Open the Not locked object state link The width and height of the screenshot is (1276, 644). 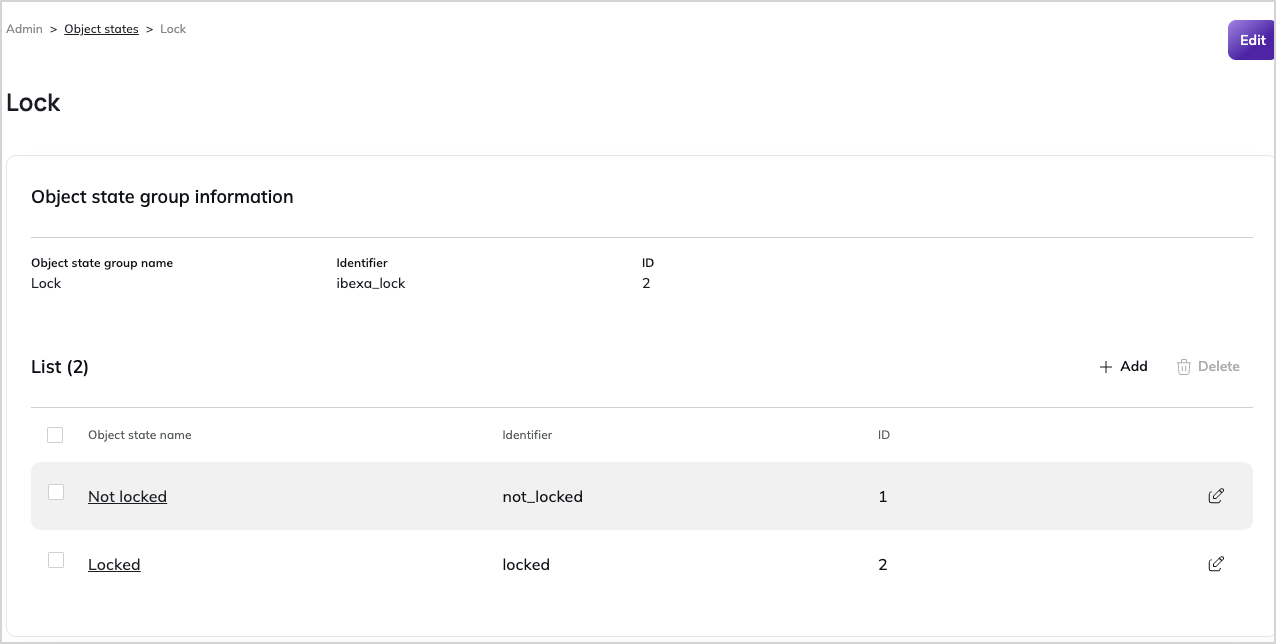tap(127, 496)
